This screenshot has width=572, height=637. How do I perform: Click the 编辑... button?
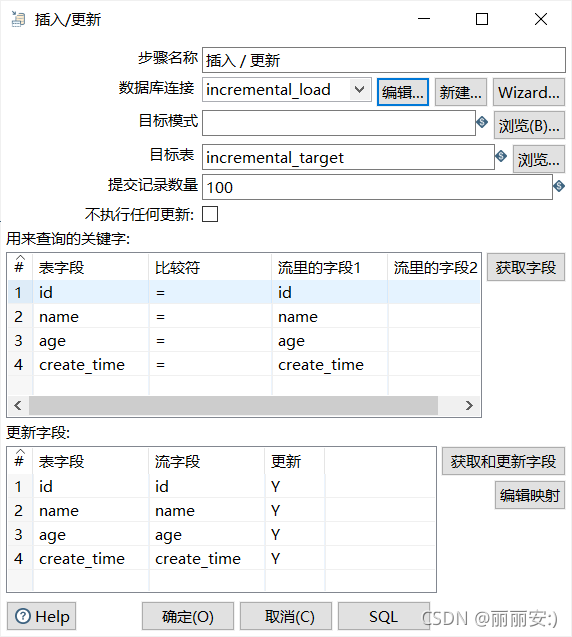pyautogui.click(x=403, y=92)
